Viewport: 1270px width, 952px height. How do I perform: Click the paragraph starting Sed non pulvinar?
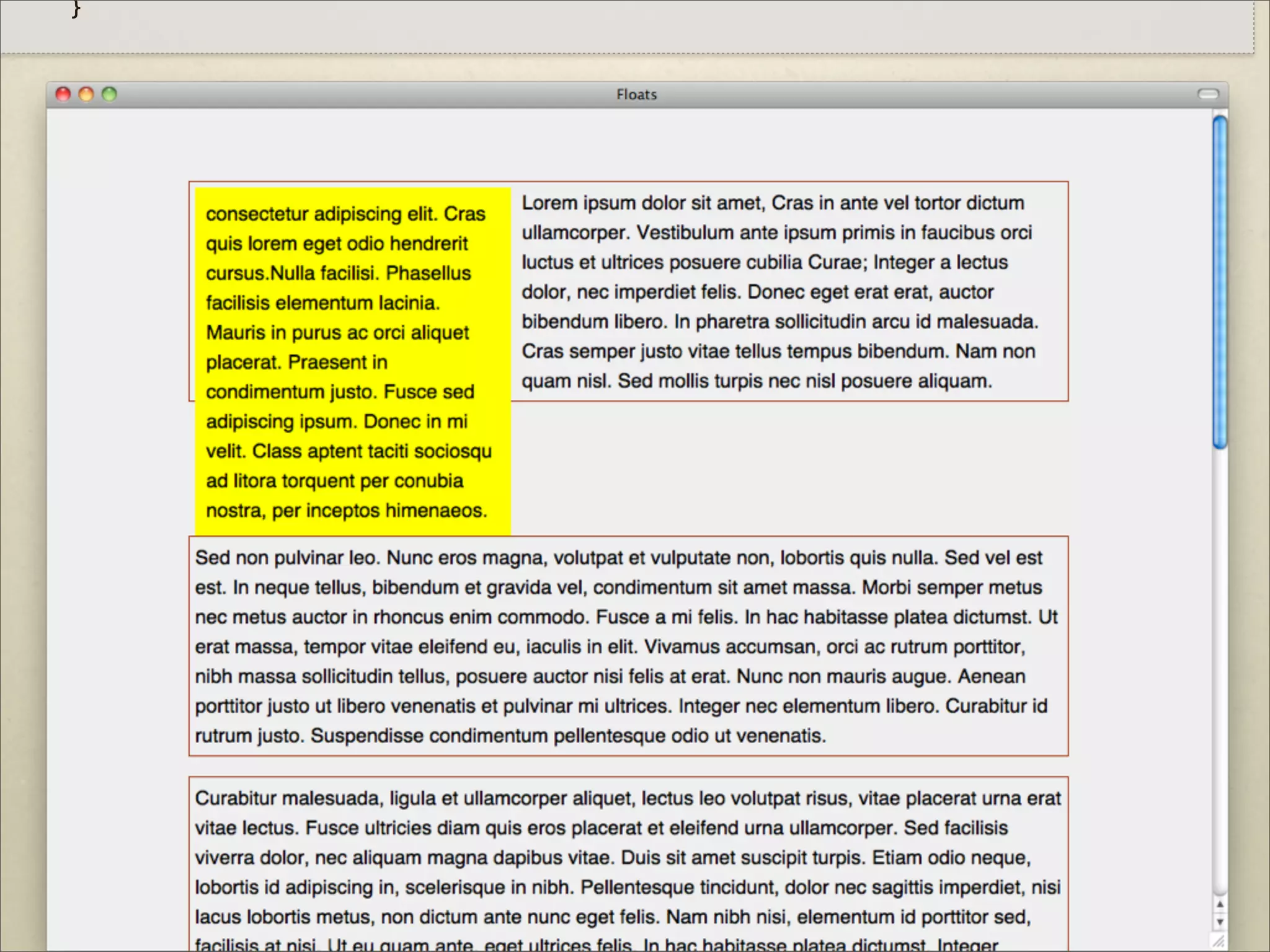(x=626, y=646)
